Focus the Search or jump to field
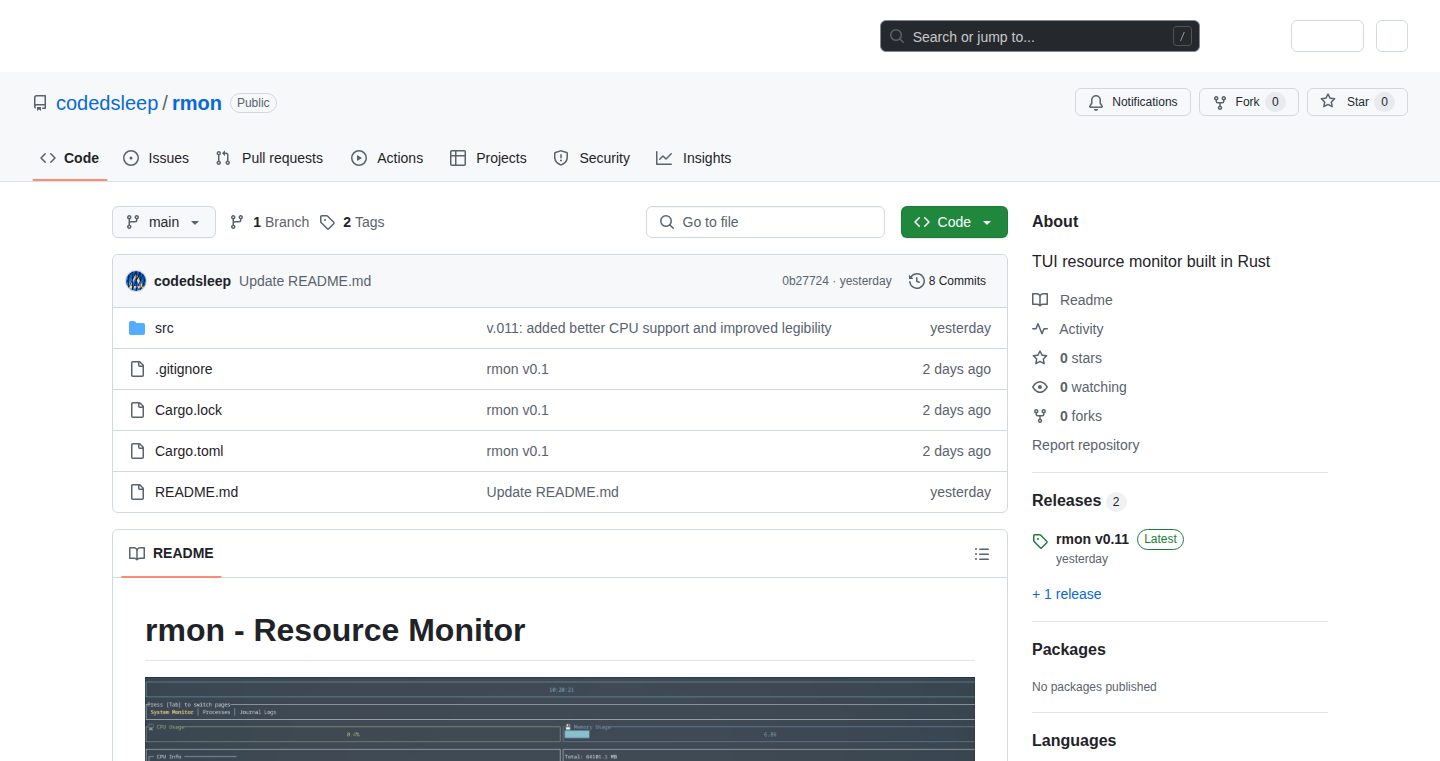 coord(1040,37)
